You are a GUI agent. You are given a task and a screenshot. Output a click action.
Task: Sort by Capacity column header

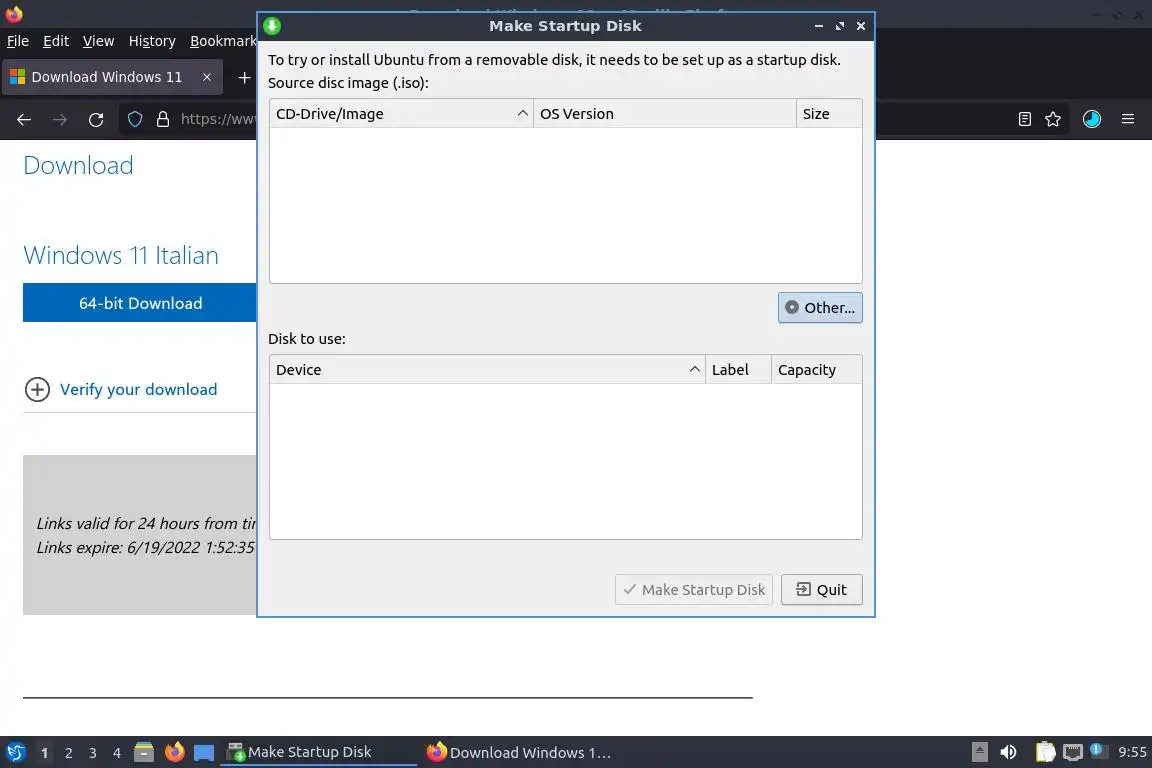pos(816,370)
